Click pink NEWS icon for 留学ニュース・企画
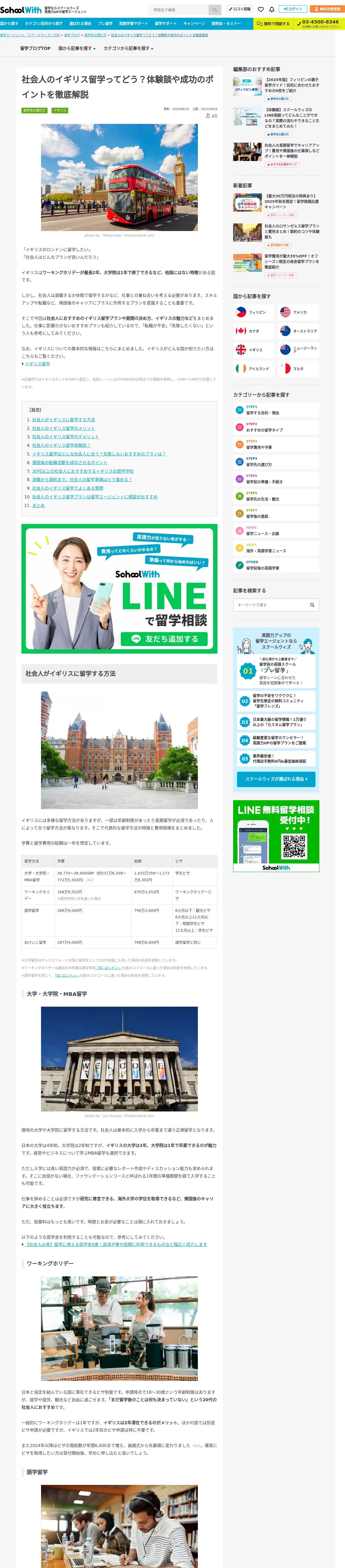 240,531
